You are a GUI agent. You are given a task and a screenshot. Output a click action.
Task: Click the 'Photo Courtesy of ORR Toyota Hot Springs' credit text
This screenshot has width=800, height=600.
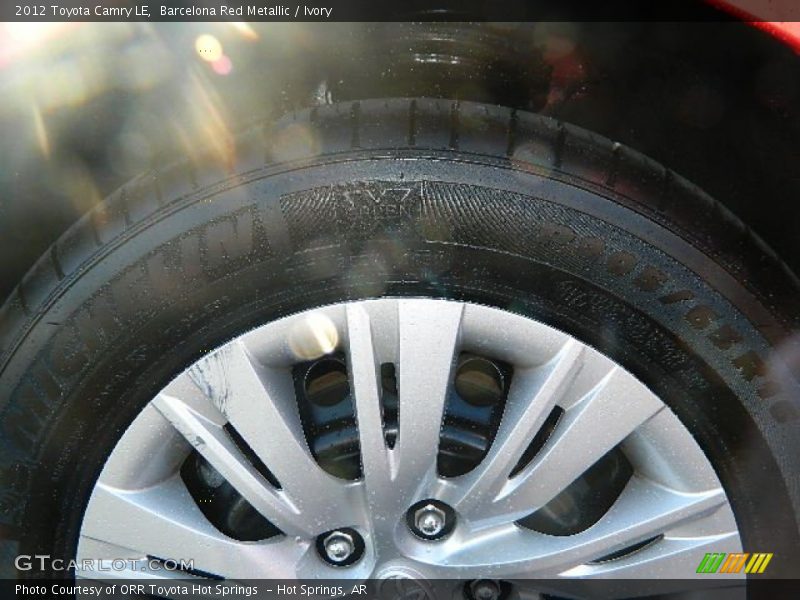pyautogui.click(x=136, y=590)
